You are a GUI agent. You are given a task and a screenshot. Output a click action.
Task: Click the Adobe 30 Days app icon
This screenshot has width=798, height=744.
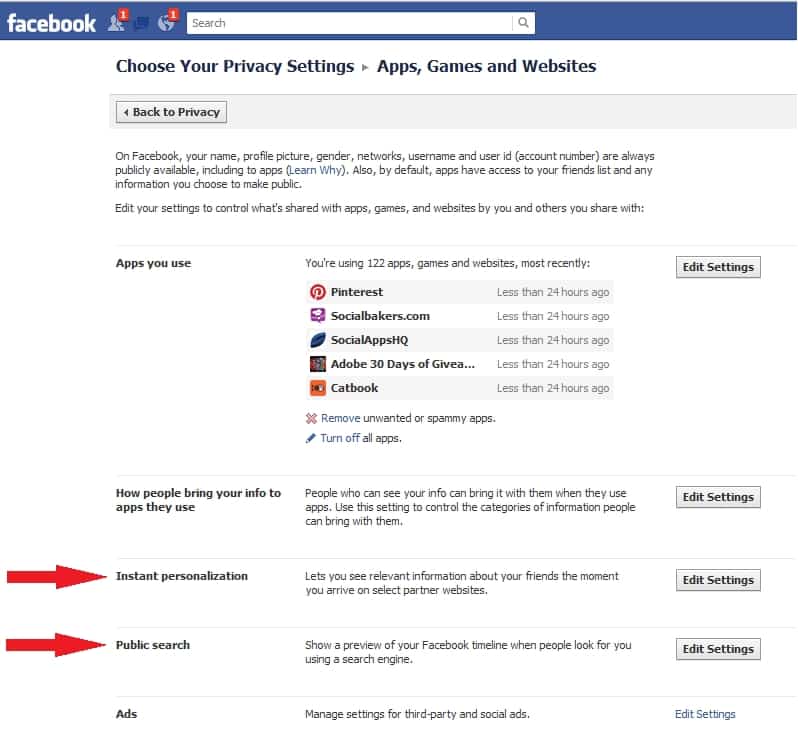click(x=318, y=364)
